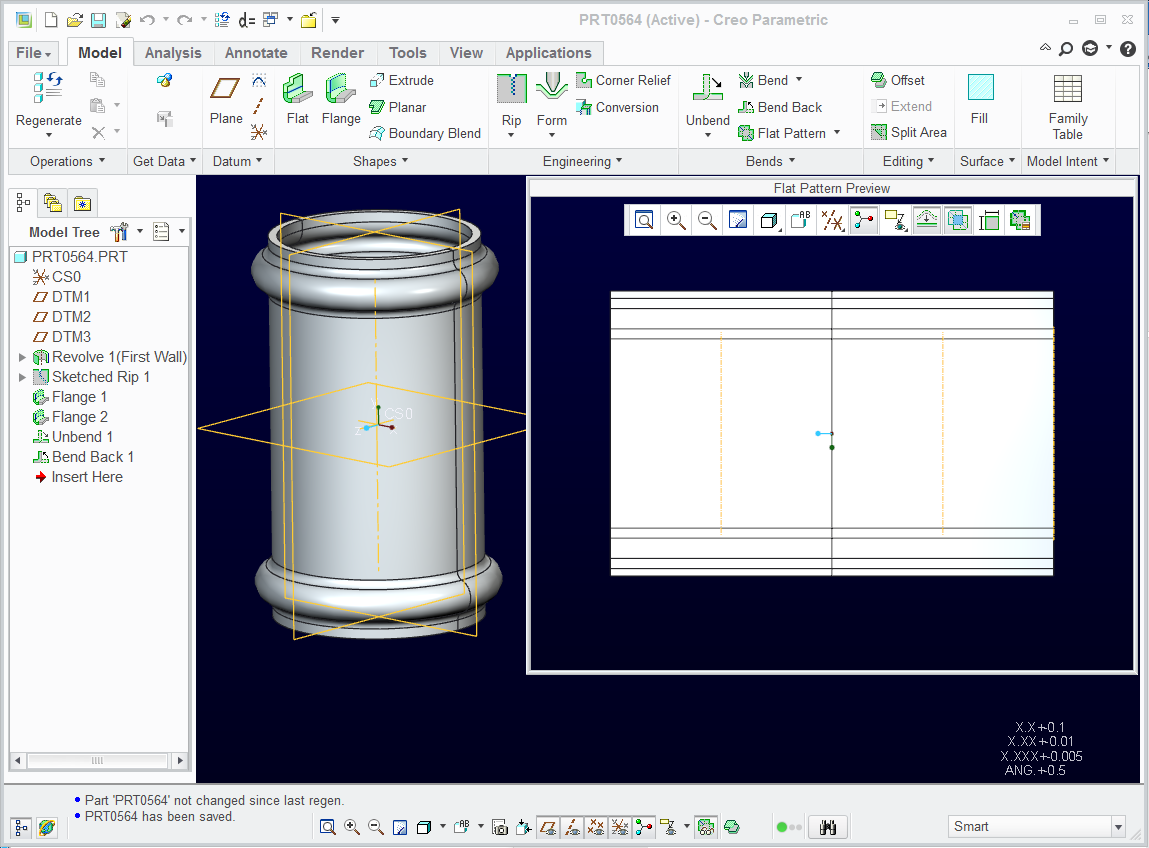Viewport: 1149px width, 848px height.
Task: Open the Engineering group dropdown
Action: tap(583, 161)
